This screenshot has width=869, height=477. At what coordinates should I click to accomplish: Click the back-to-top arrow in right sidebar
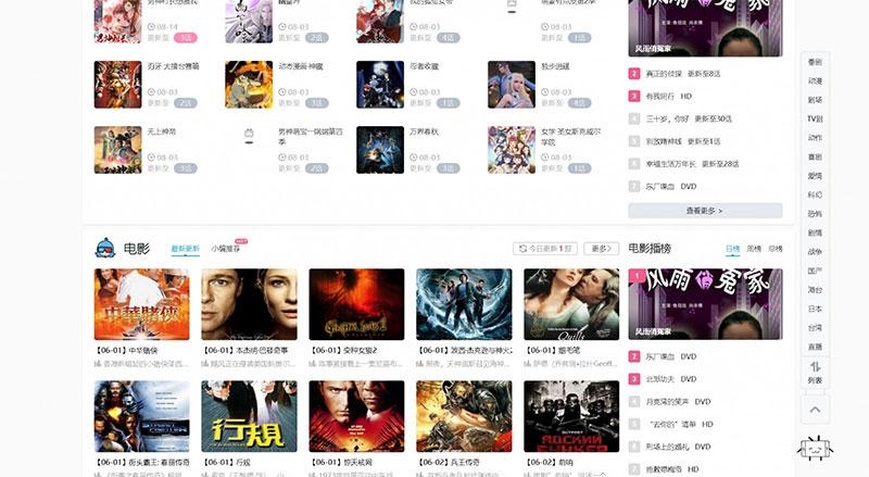click(815, 410)
